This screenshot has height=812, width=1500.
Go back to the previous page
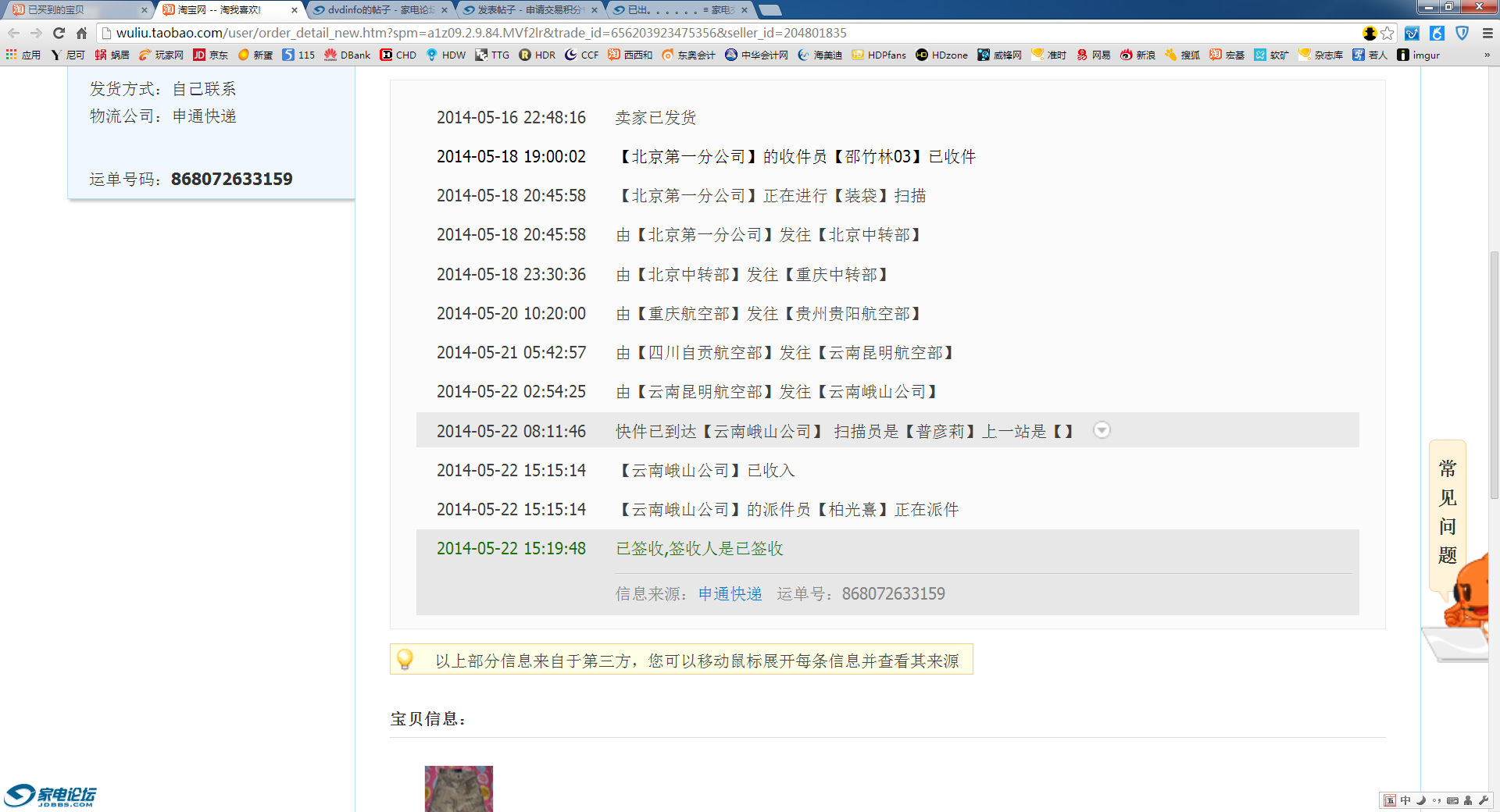(x=14, y=33)
